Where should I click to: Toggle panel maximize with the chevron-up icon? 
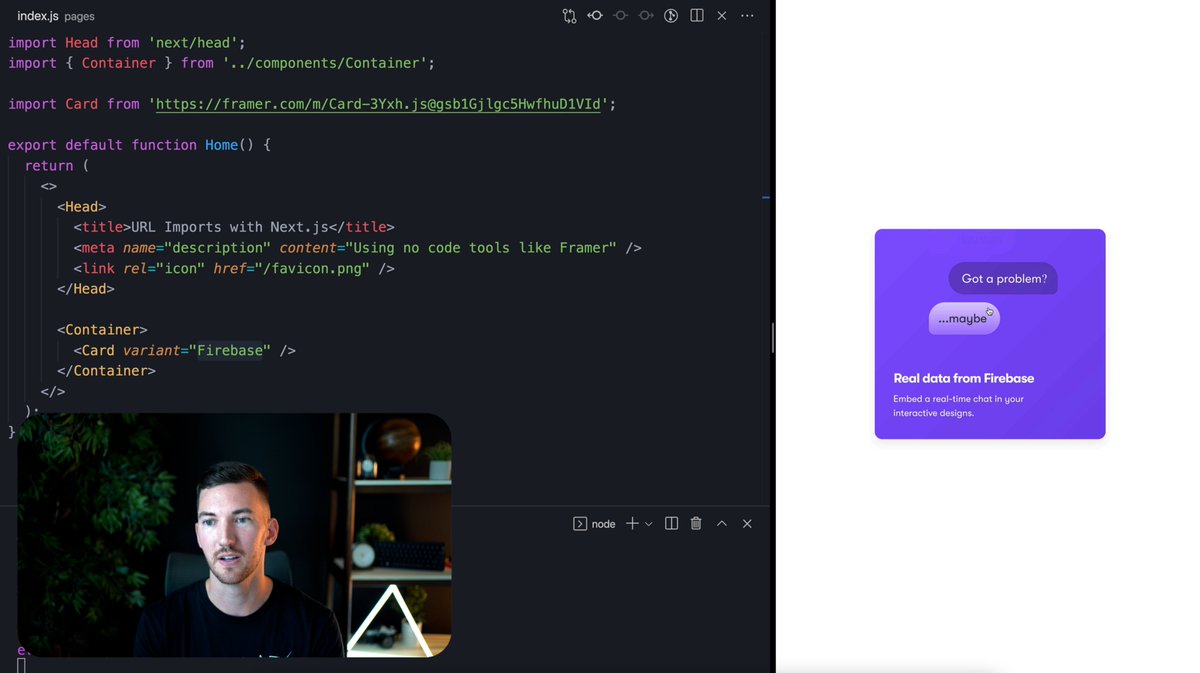tap(721, 523)
